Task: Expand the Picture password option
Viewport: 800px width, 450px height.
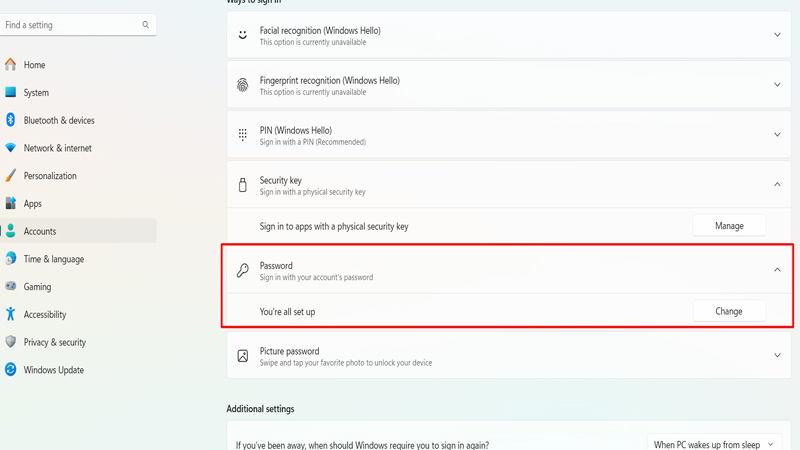Action: pos(777,356)
